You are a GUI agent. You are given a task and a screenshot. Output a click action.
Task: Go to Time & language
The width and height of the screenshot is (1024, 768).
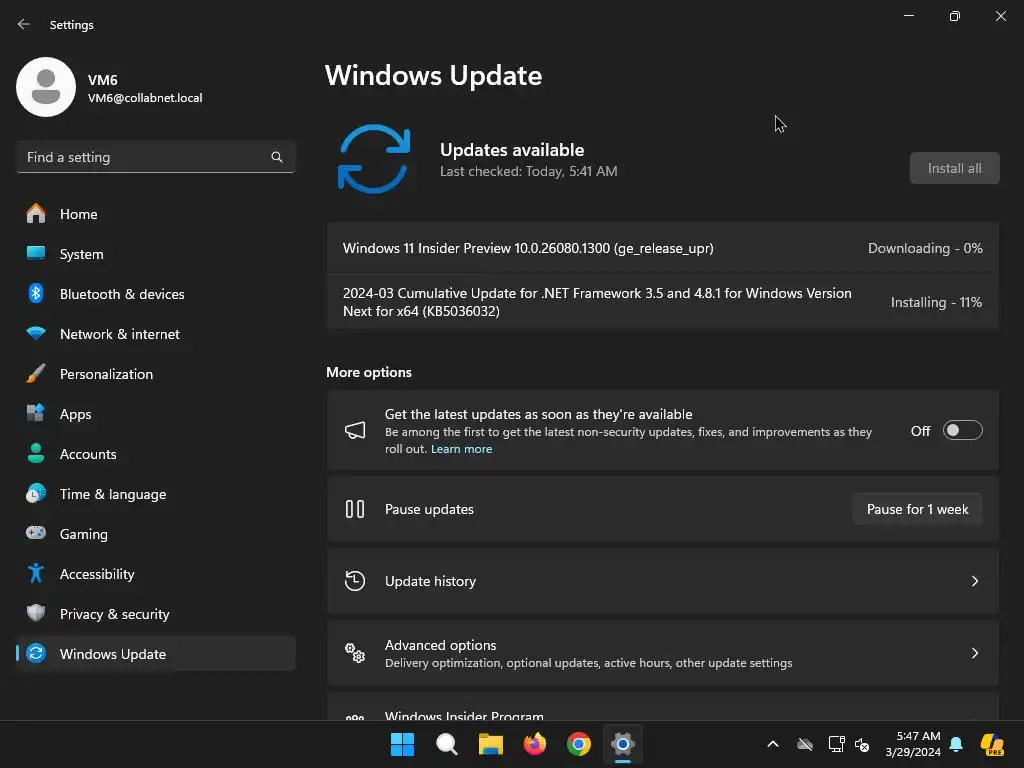click(x=155, y=494)
